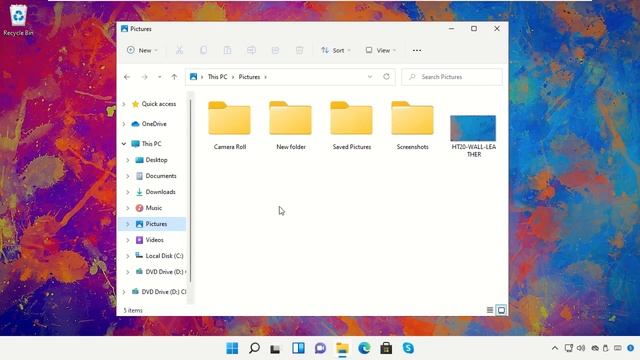This screenshot has height=360, width=640.
Task: Select the Camera Roll folder
Action: pos(229,125)
